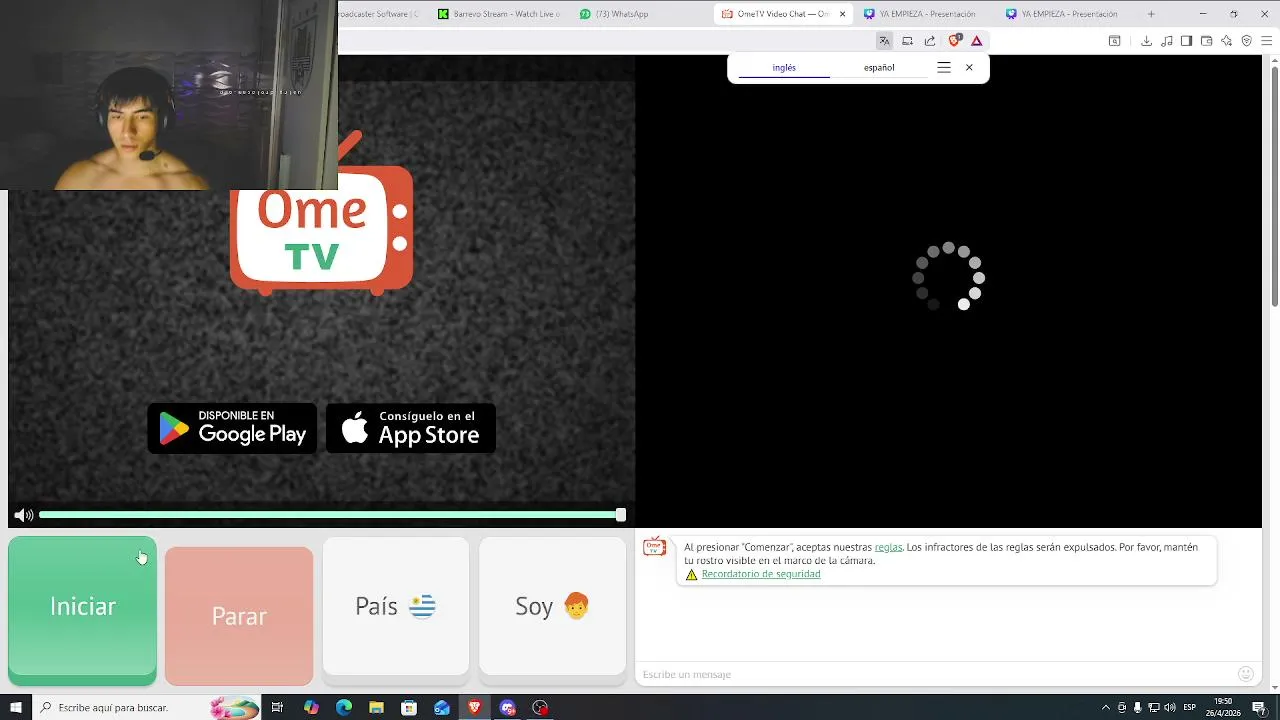
Task: Open the system volume tray icon
Action: tap(1169, 707)
